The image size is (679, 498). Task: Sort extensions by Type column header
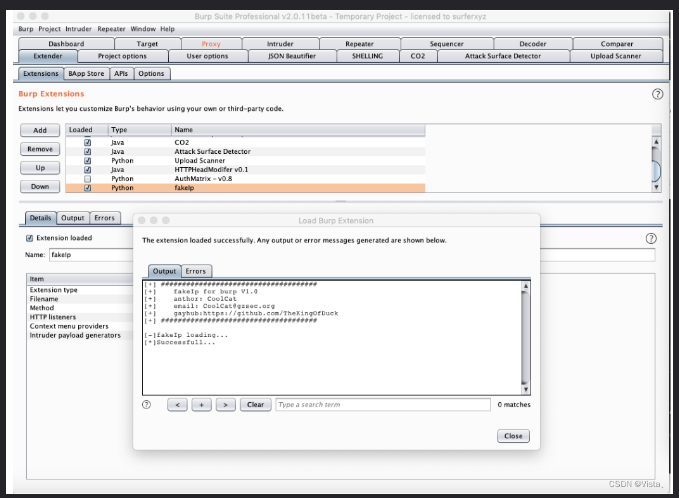click(139, 129)
